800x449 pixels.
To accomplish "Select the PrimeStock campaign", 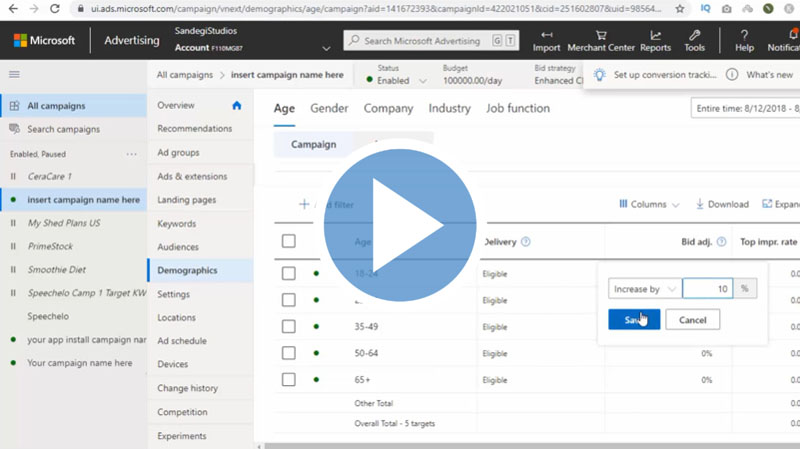I will coord(50,246).
